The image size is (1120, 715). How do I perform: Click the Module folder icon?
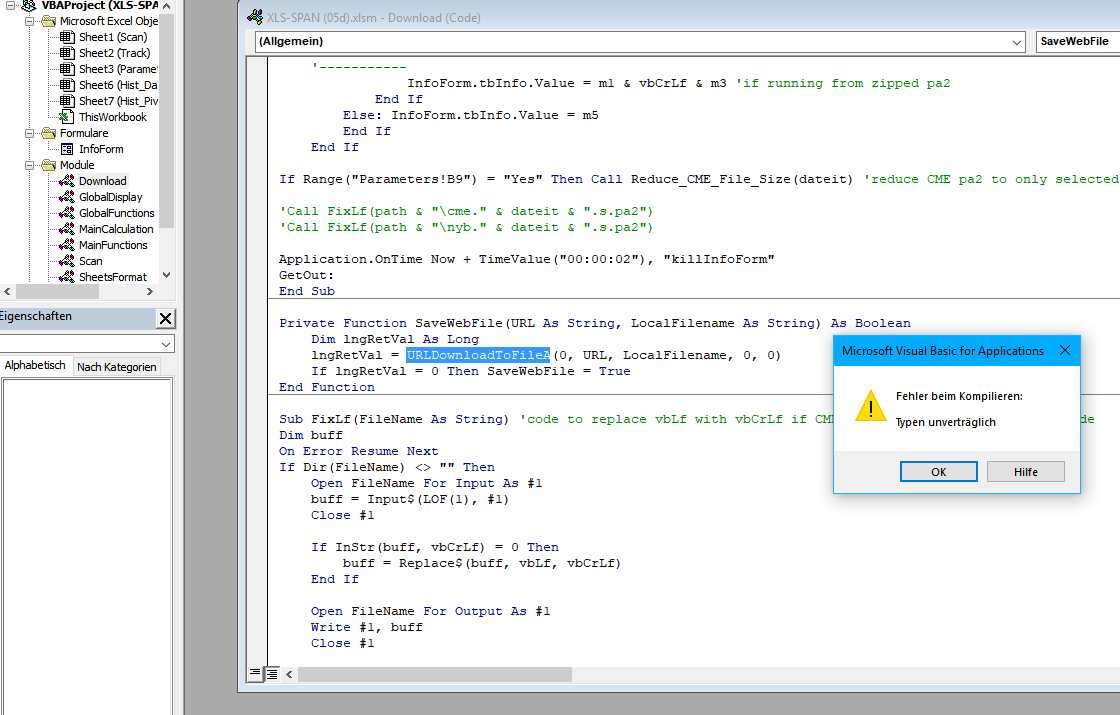pyautogui.click(x=49, y=165)
